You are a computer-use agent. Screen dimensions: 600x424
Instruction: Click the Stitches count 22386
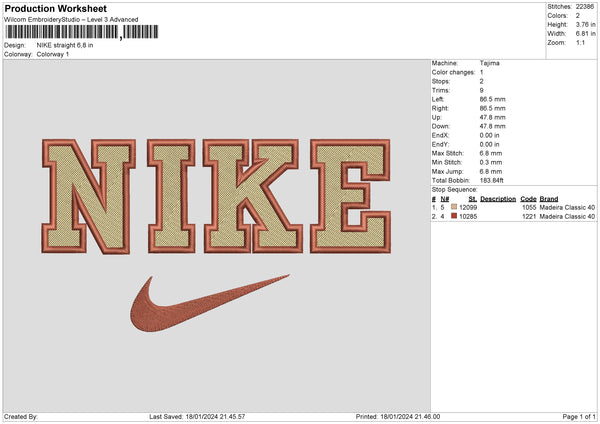coord(587,6)
